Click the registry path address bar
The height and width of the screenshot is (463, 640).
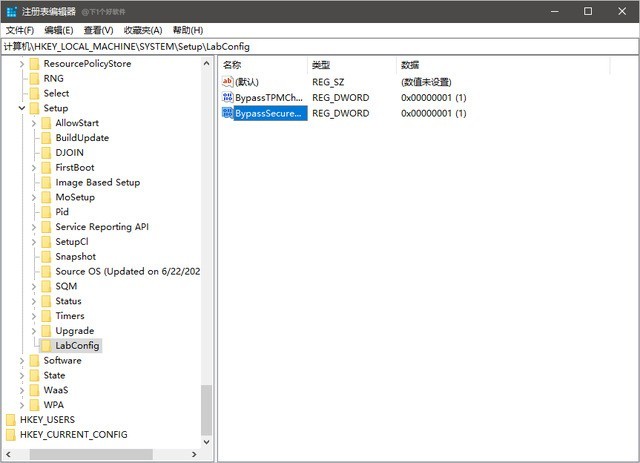click(320, 46)
